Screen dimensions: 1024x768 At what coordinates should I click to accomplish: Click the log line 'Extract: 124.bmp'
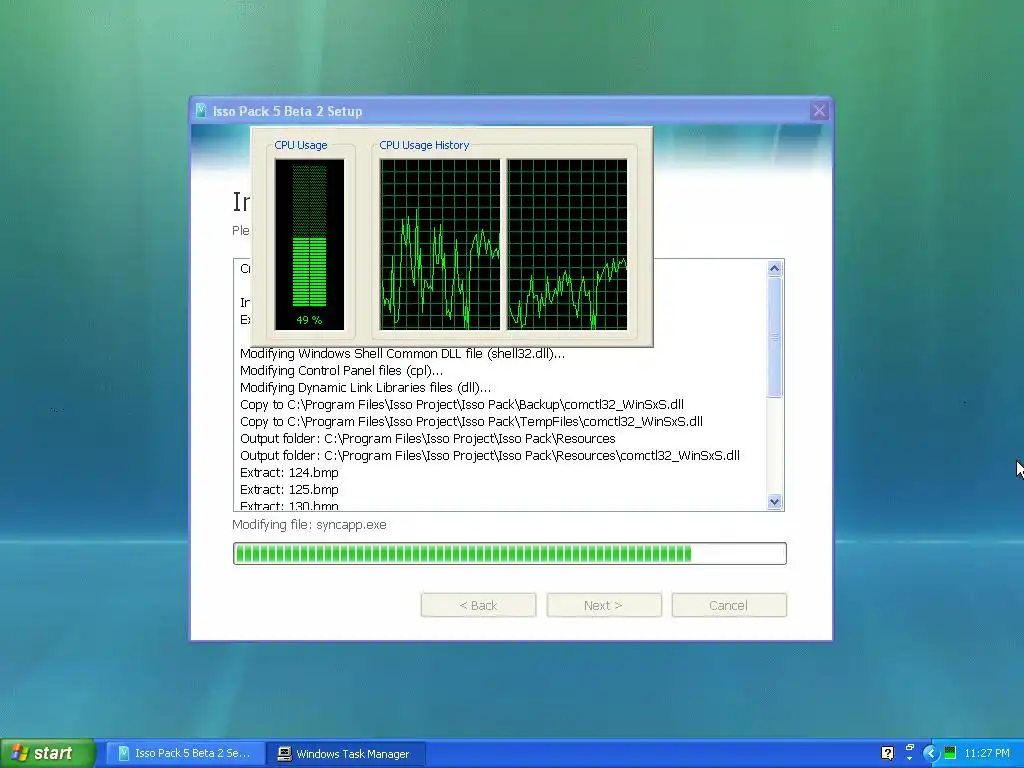[289, 472]
